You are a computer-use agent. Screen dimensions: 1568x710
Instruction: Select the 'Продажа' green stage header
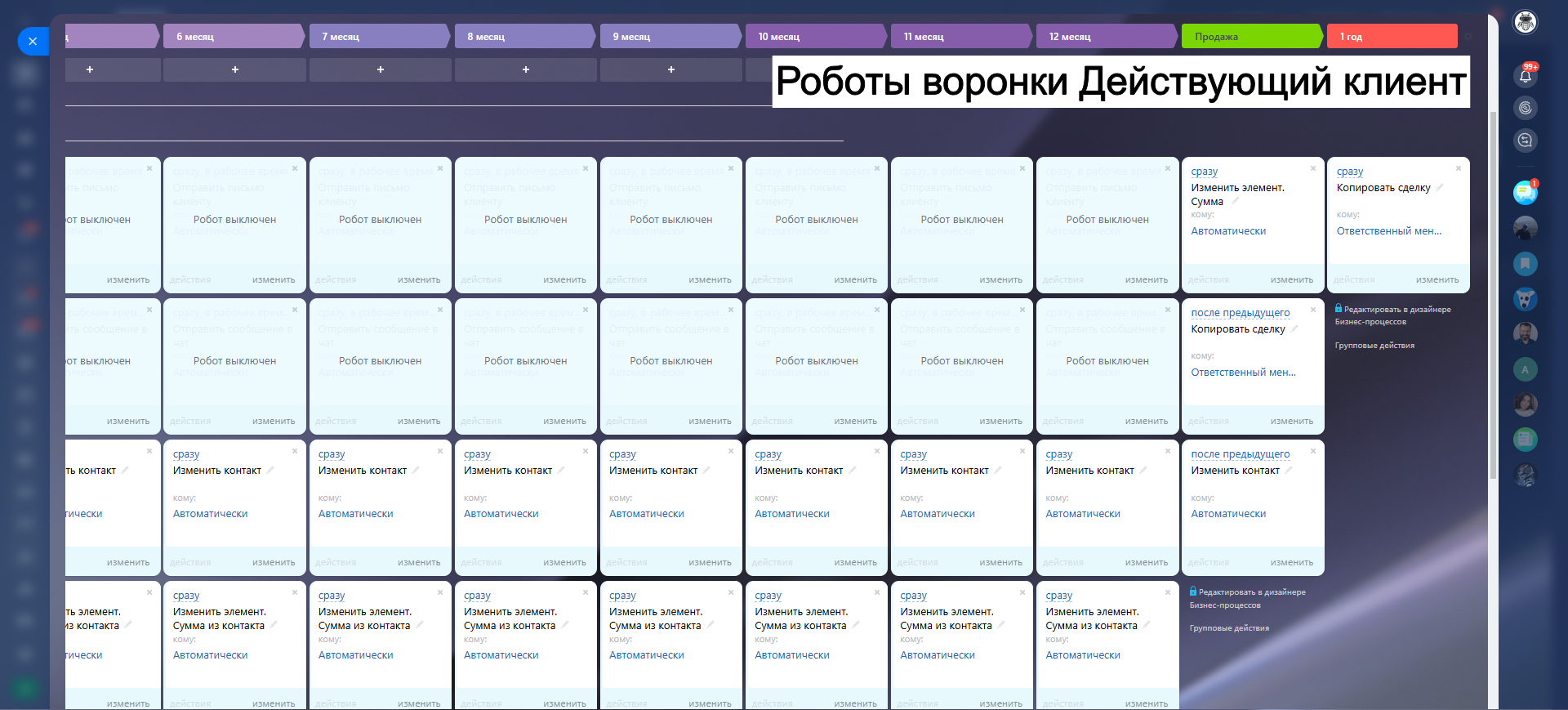[x=1249, y=37]
